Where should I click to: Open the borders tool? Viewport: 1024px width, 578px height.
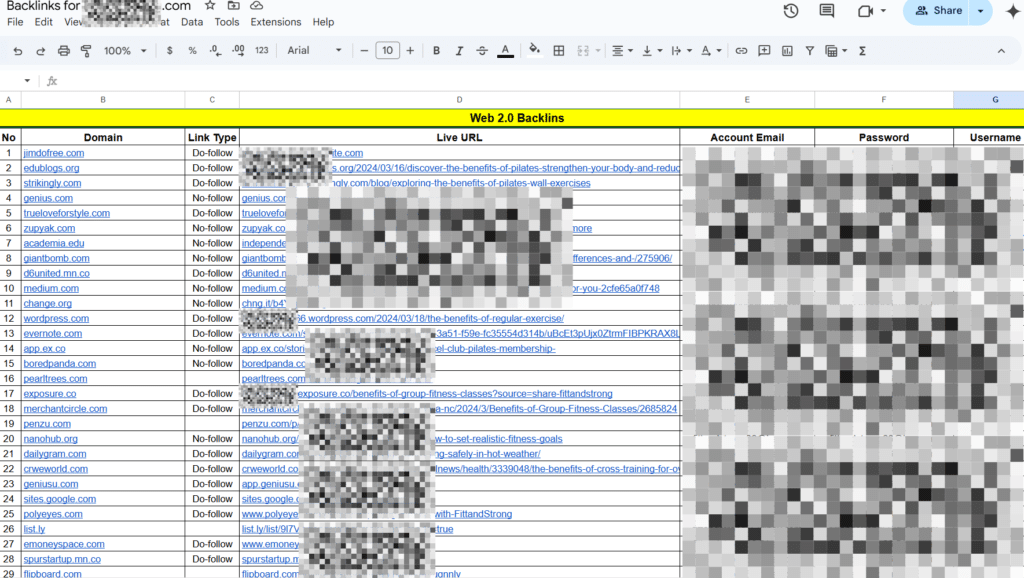point(559,51)
